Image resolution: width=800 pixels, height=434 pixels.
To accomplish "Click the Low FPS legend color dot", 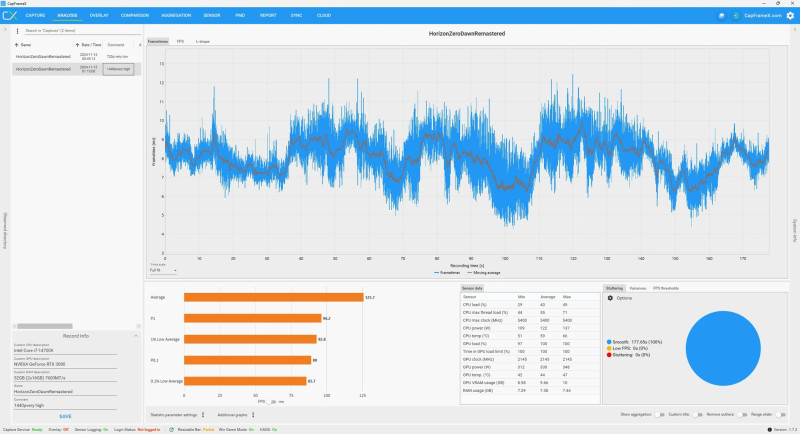I will coord(609,348).
